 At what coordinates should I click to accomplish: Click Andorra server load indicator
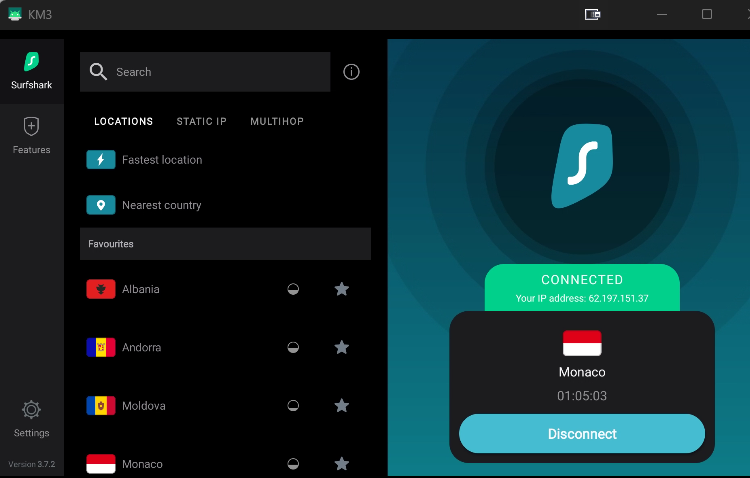point(293,347)
